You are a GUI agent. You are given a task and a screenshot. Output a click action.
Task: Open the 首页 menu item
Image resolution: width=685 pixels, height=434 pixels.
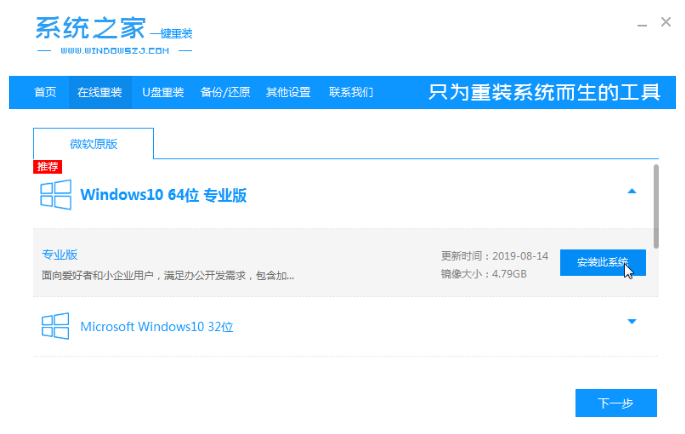(45, 93)
